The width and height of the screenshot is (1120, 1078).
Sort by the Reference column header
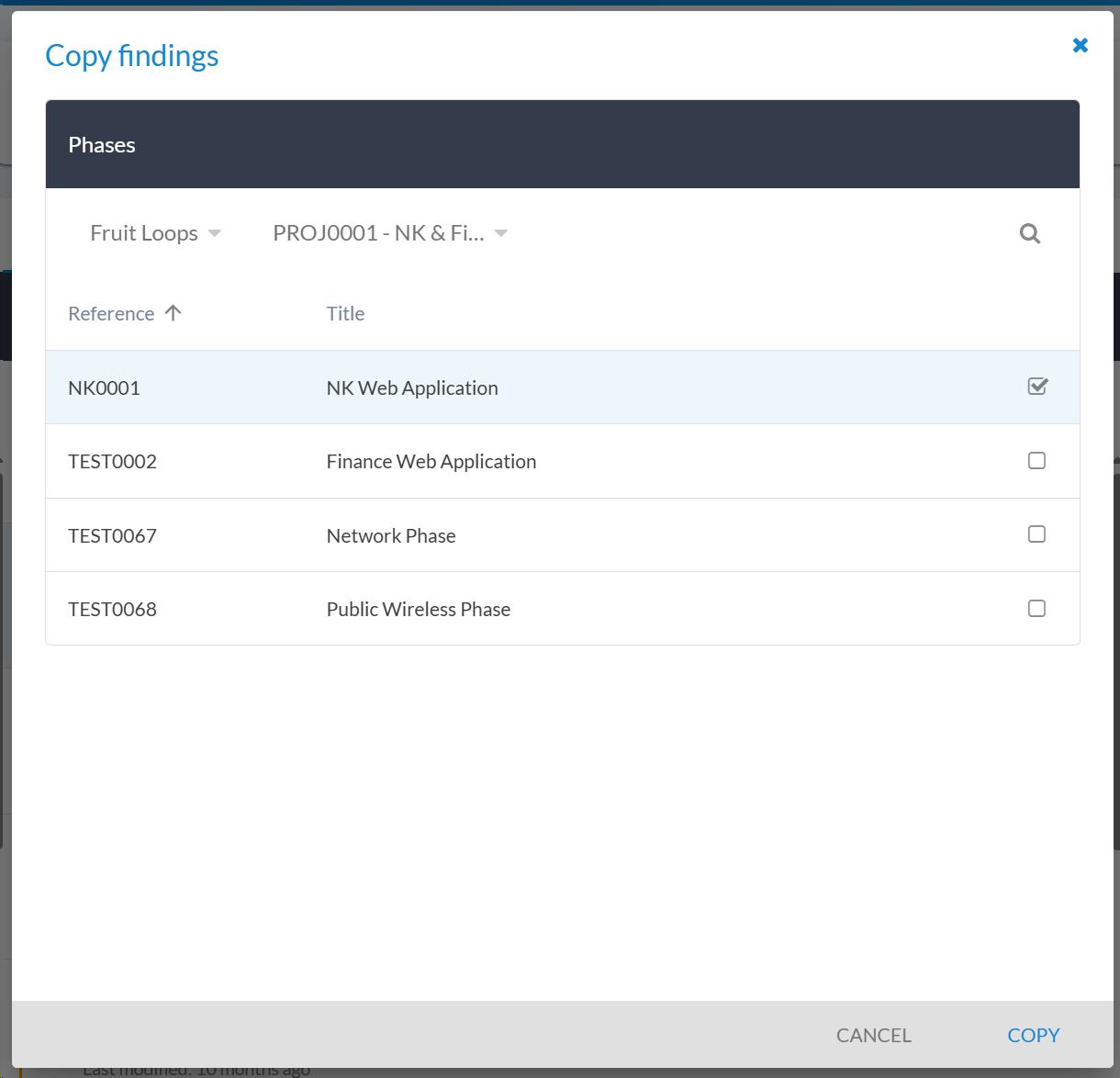pos(111,314)
